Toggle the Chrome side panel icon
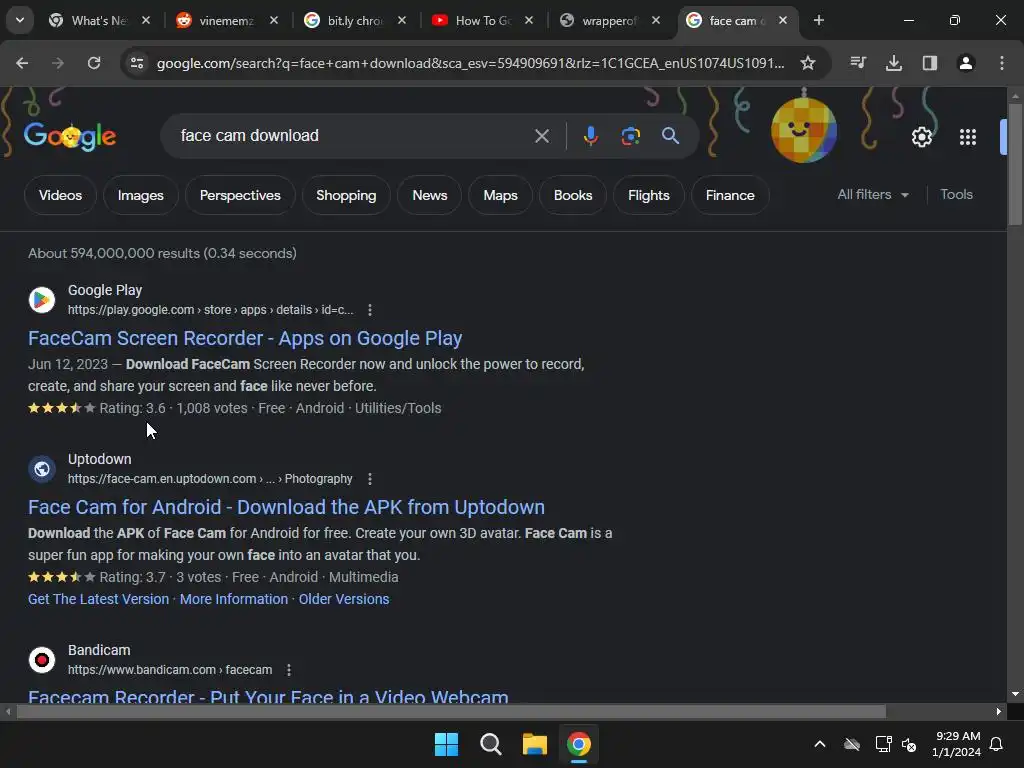 [930, 63]
